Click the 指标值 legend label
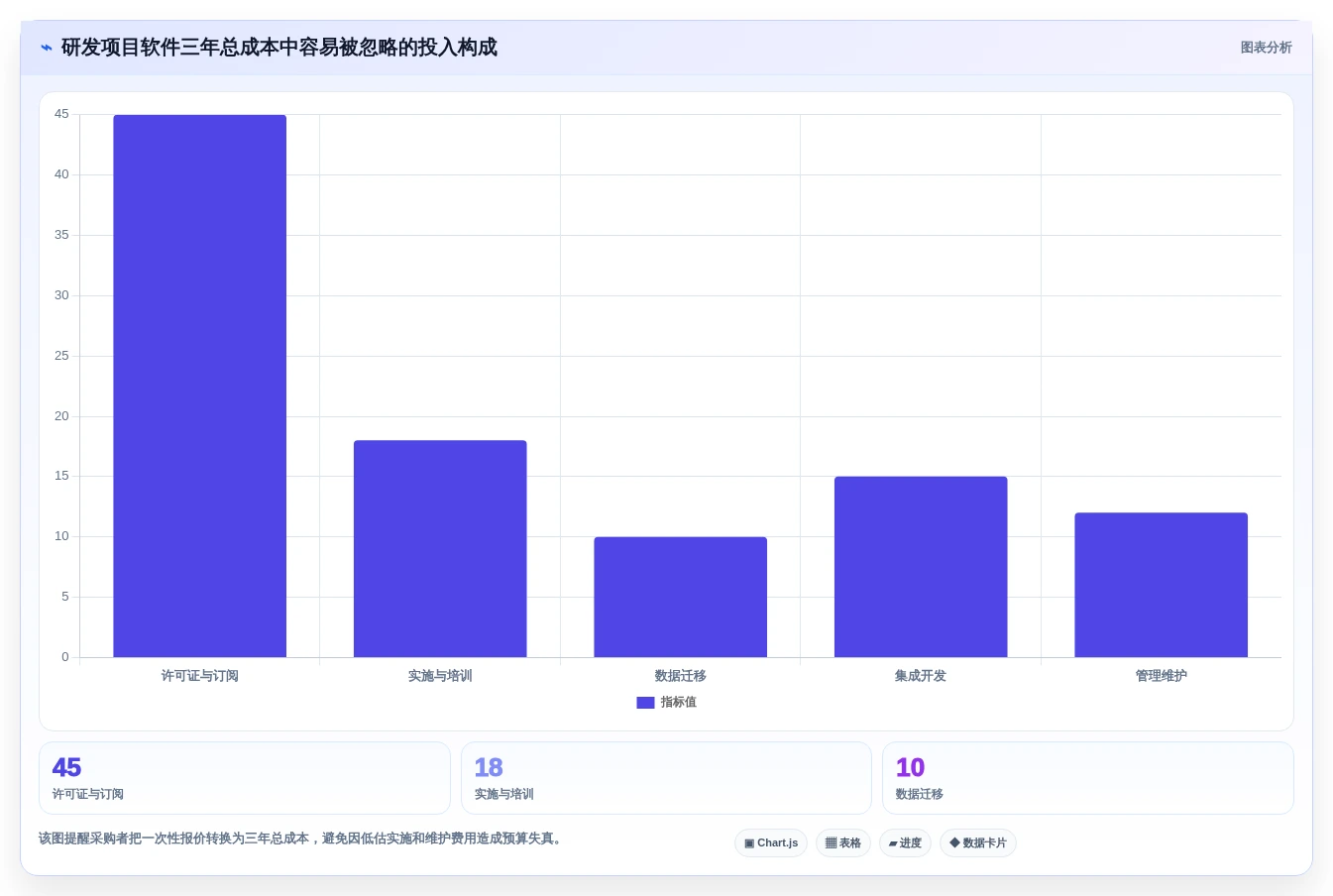1333x896 pixels. click(x=679, y=702)
